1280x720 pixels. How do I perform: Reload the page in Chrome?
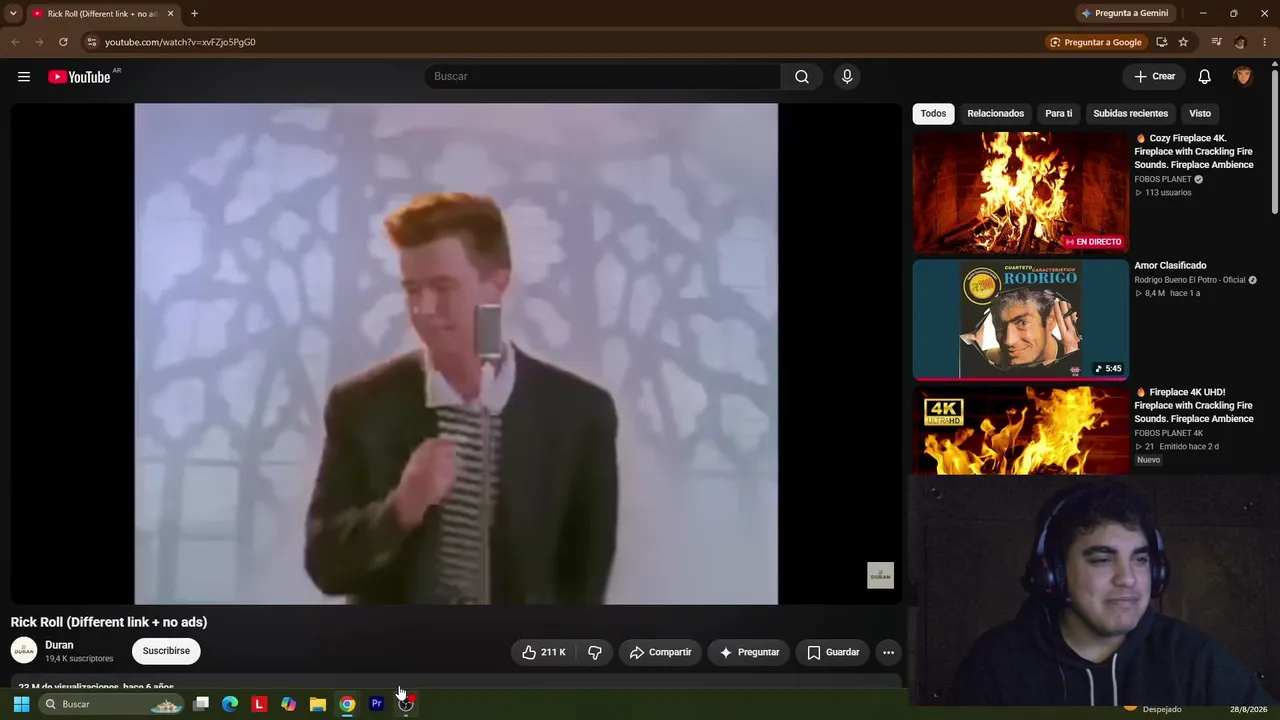click(x=63, y=42)
